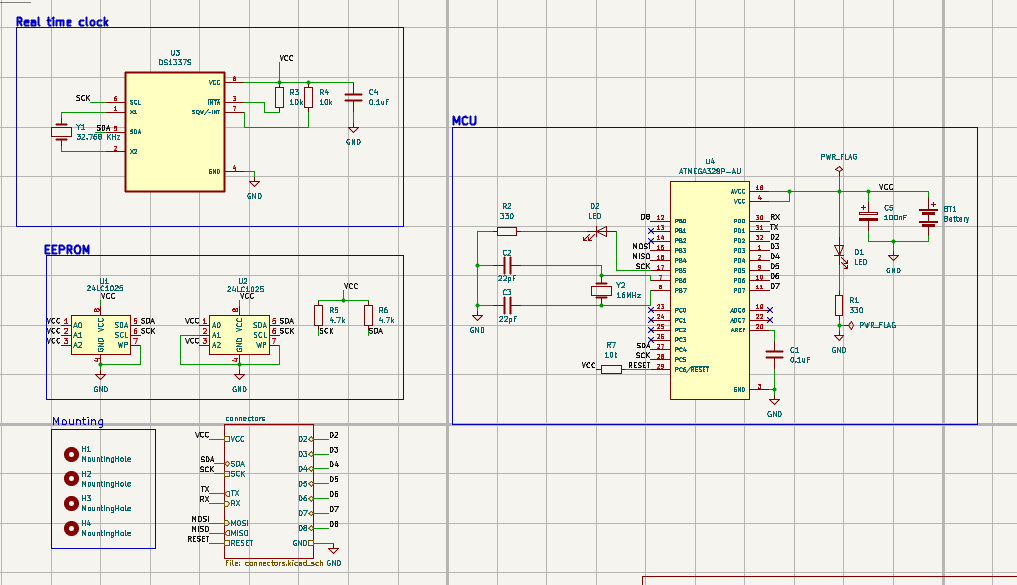The image size is (1017, 585).
Task: Select the PWR_FLAG symbol beside R1
Action: tap(850, 326)
